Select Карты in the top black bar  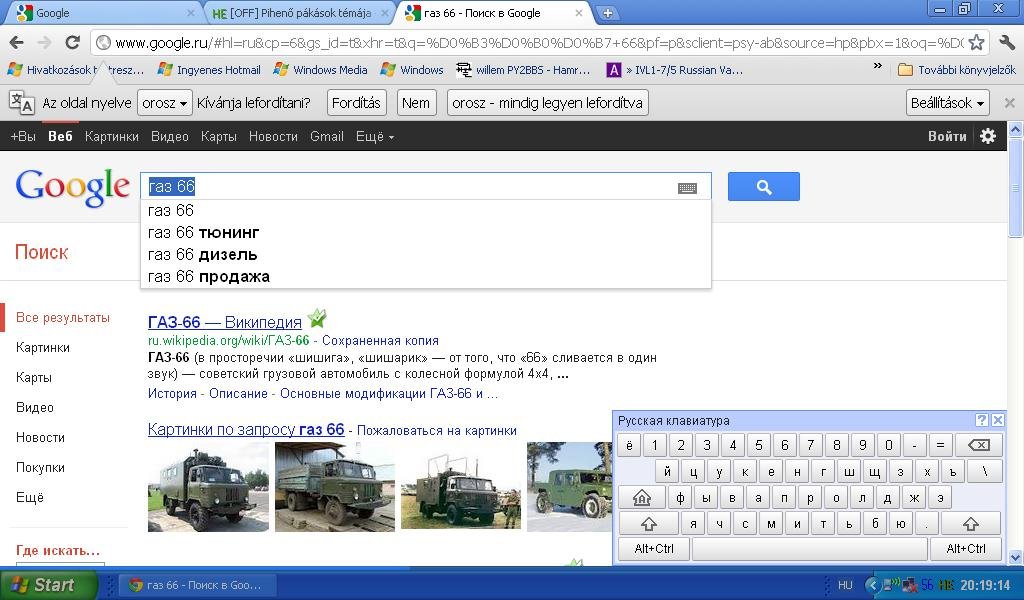pyautogui.click(x=218, y=136)
